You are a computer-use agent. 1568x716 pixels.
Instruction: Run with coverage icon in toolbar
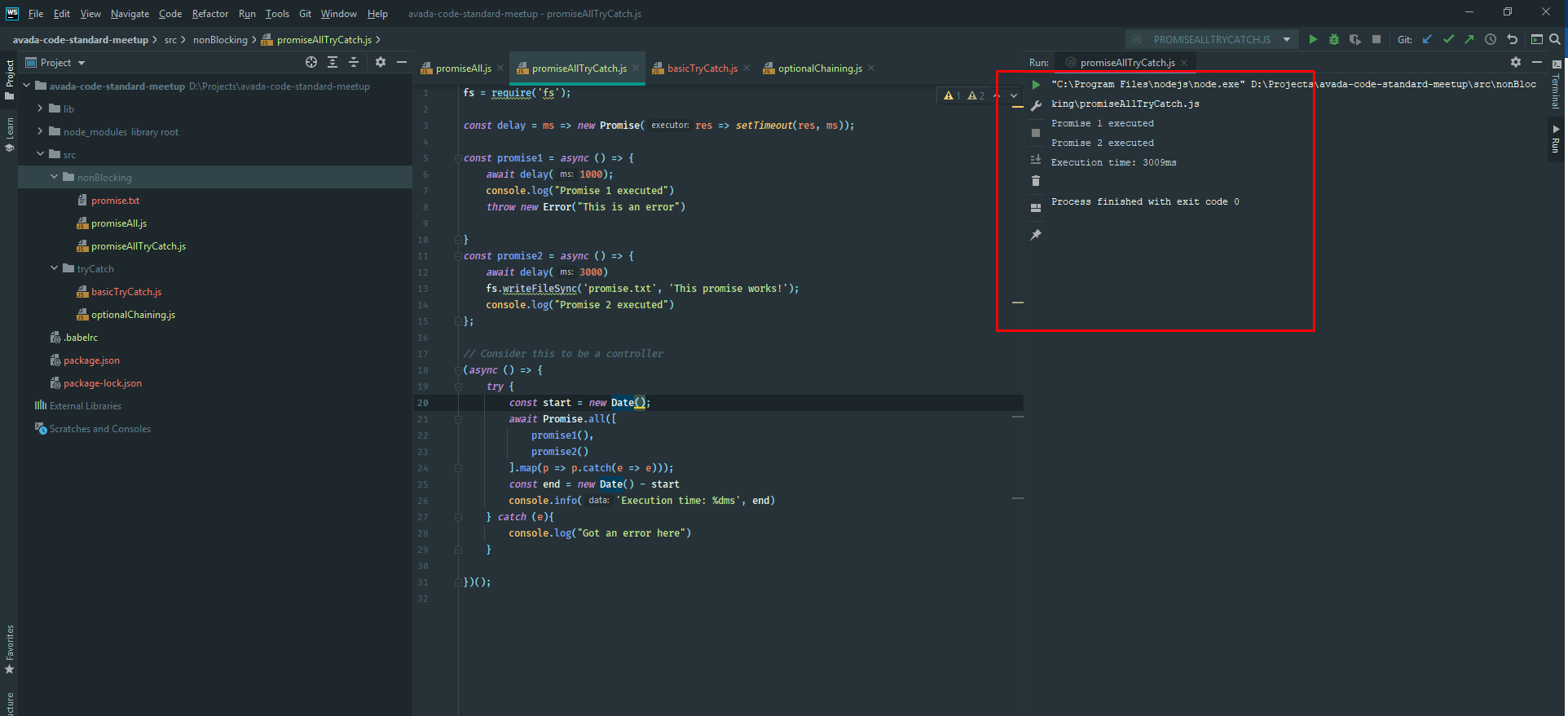(x=1355, y=39)
